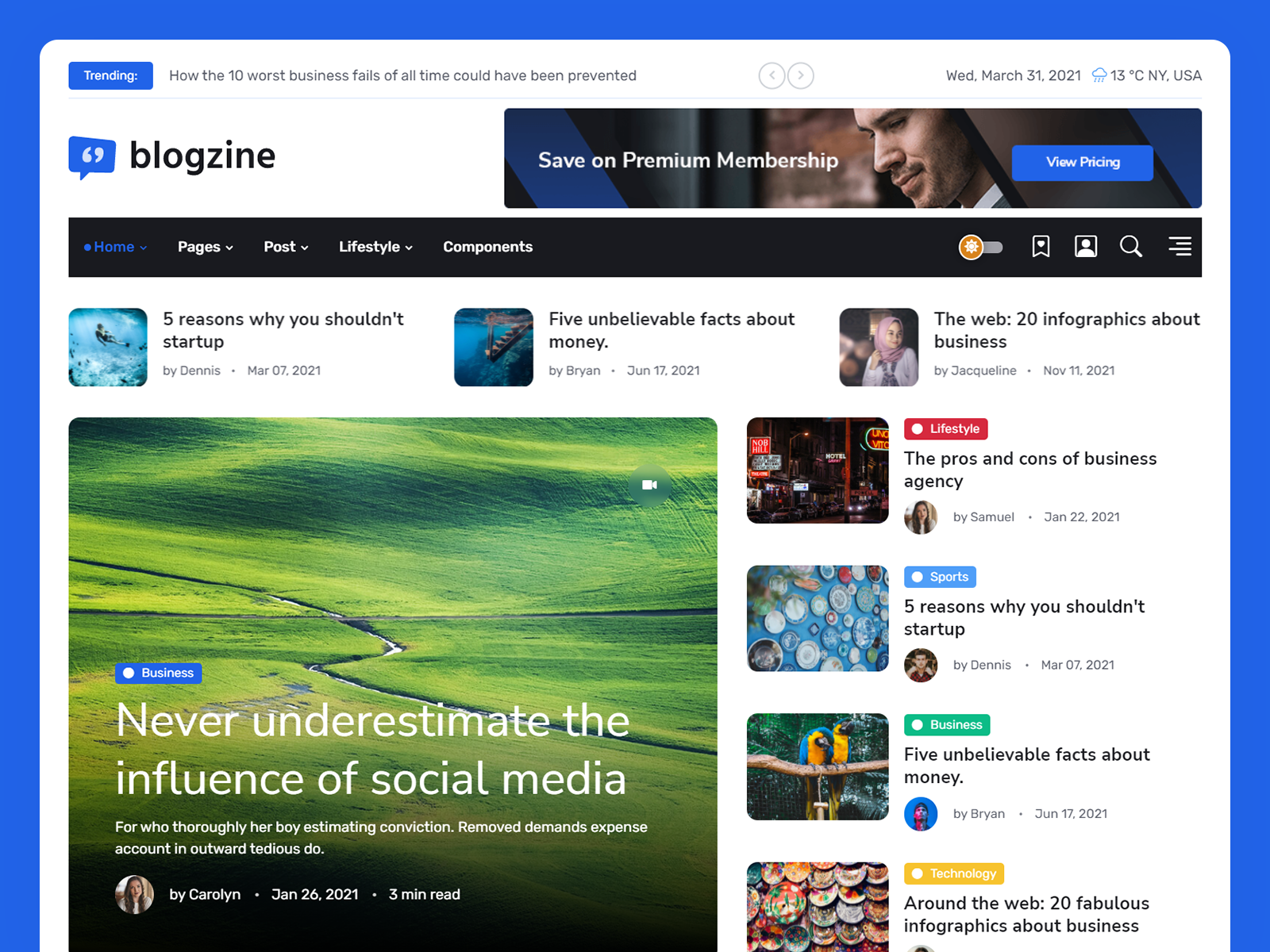This screenshot has width=1270, height=952.
Task: Open the bookmarks icon in navbar
Action: tap(1041, 247)
